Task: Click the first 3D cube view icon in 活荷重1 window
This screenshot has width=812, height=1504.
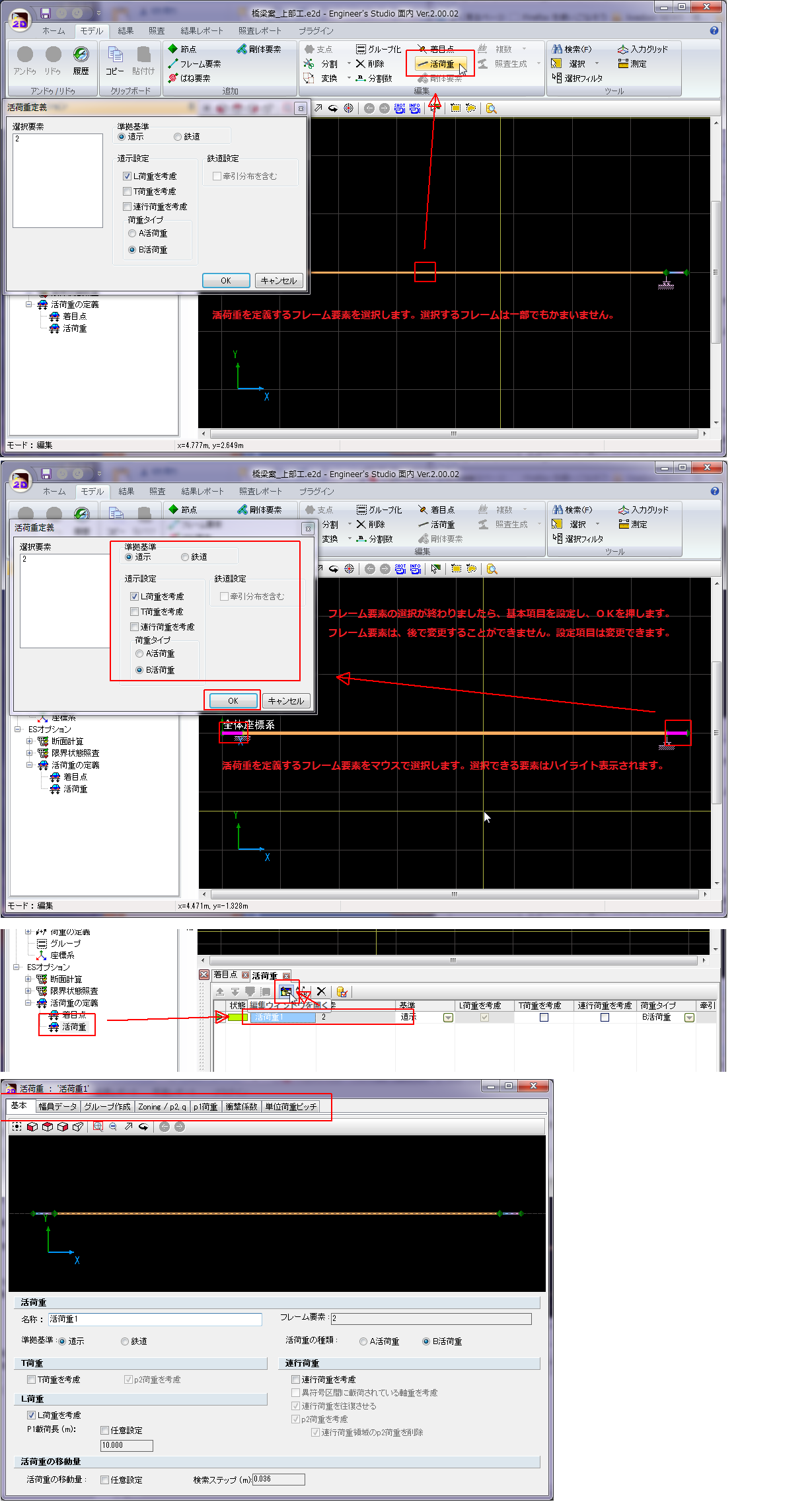Action: tap(32, 1127)
